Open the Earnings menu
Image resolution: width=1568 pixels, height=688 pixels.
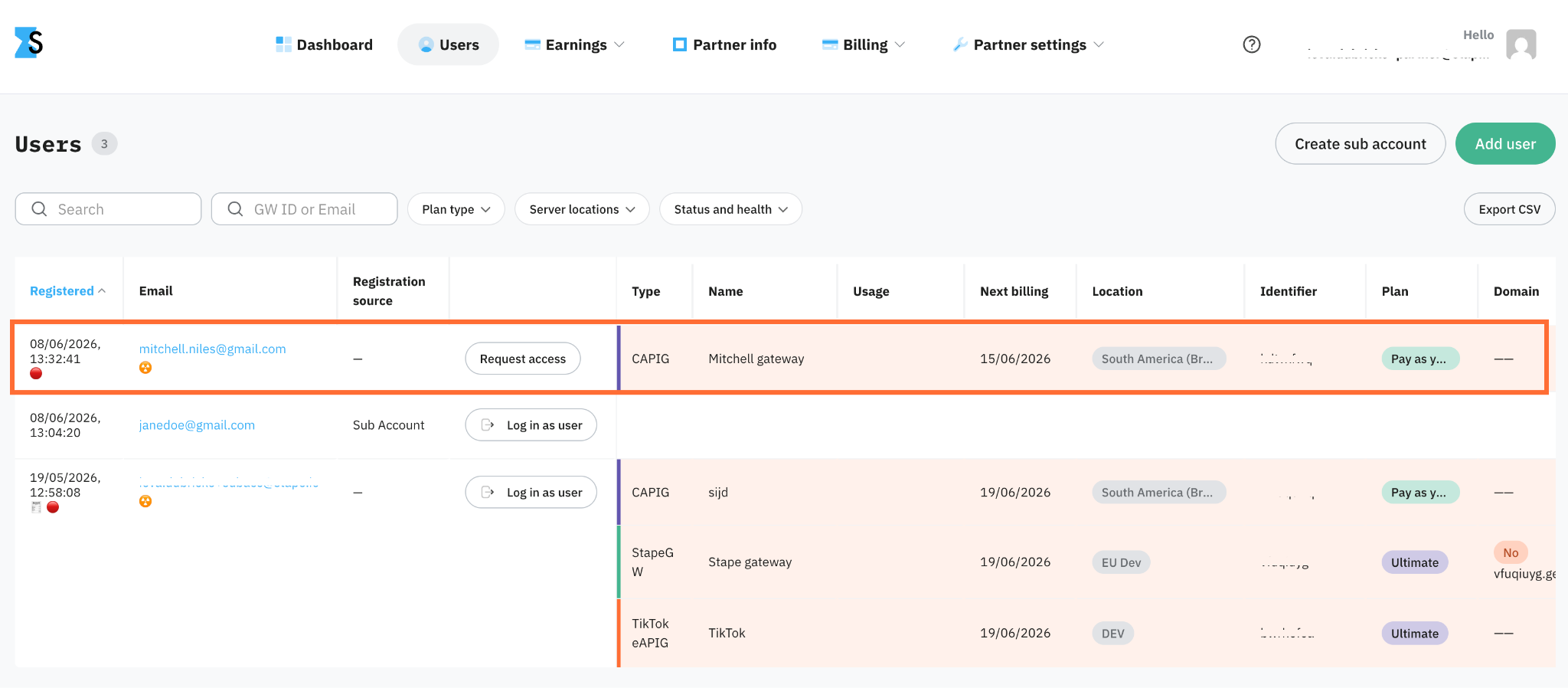tap(575, 44)
